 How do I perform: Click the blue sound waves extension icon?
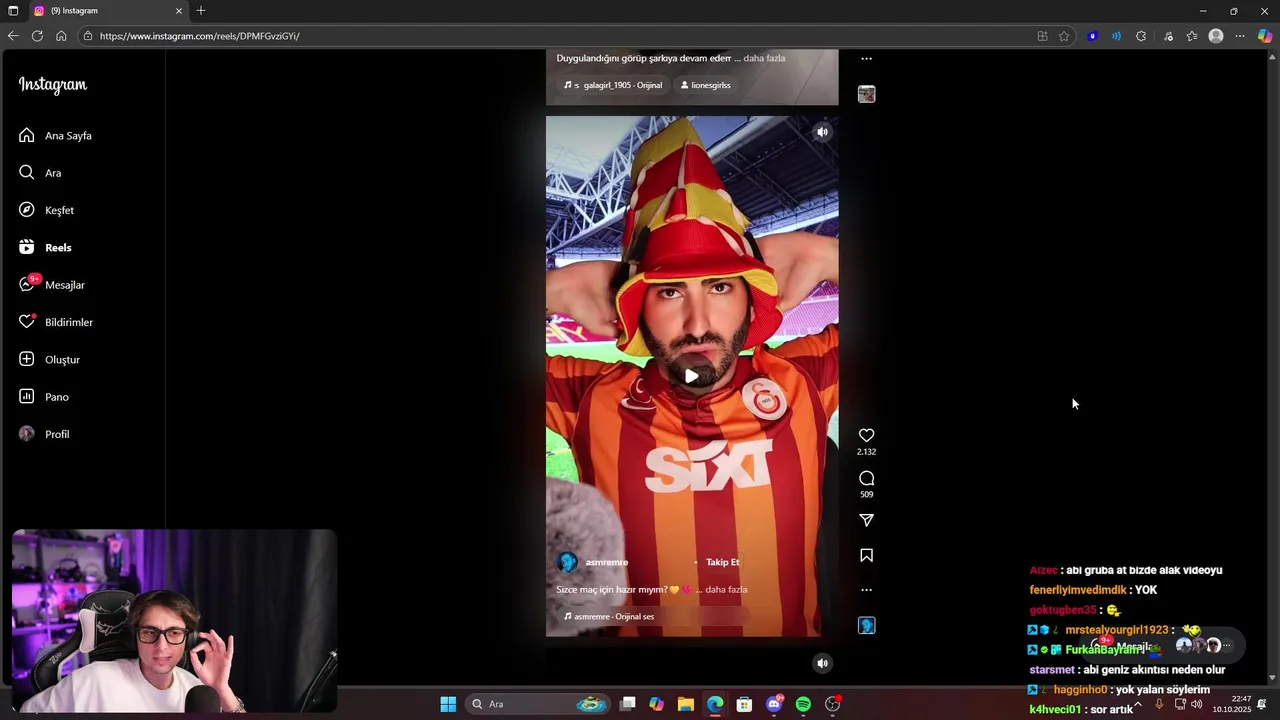pos(1116,36)
